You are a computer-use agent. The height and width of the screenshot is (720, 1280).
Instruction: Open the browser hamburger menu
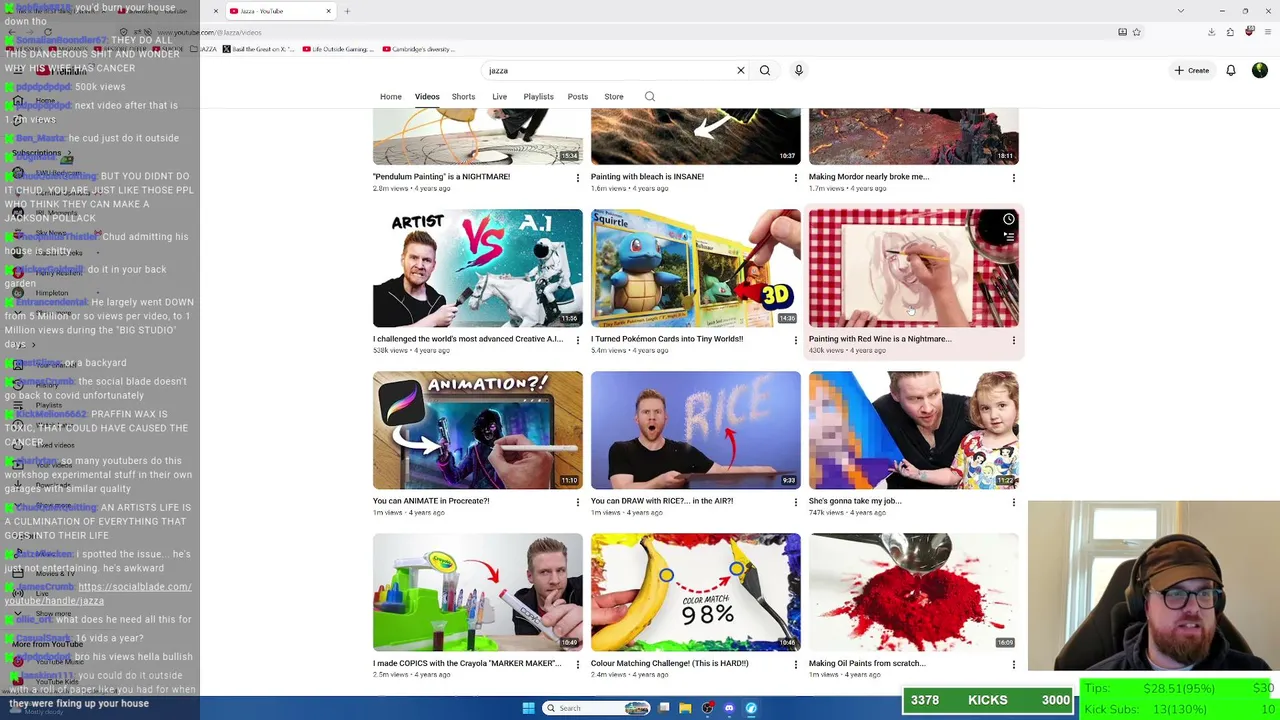pos(1267,32)
